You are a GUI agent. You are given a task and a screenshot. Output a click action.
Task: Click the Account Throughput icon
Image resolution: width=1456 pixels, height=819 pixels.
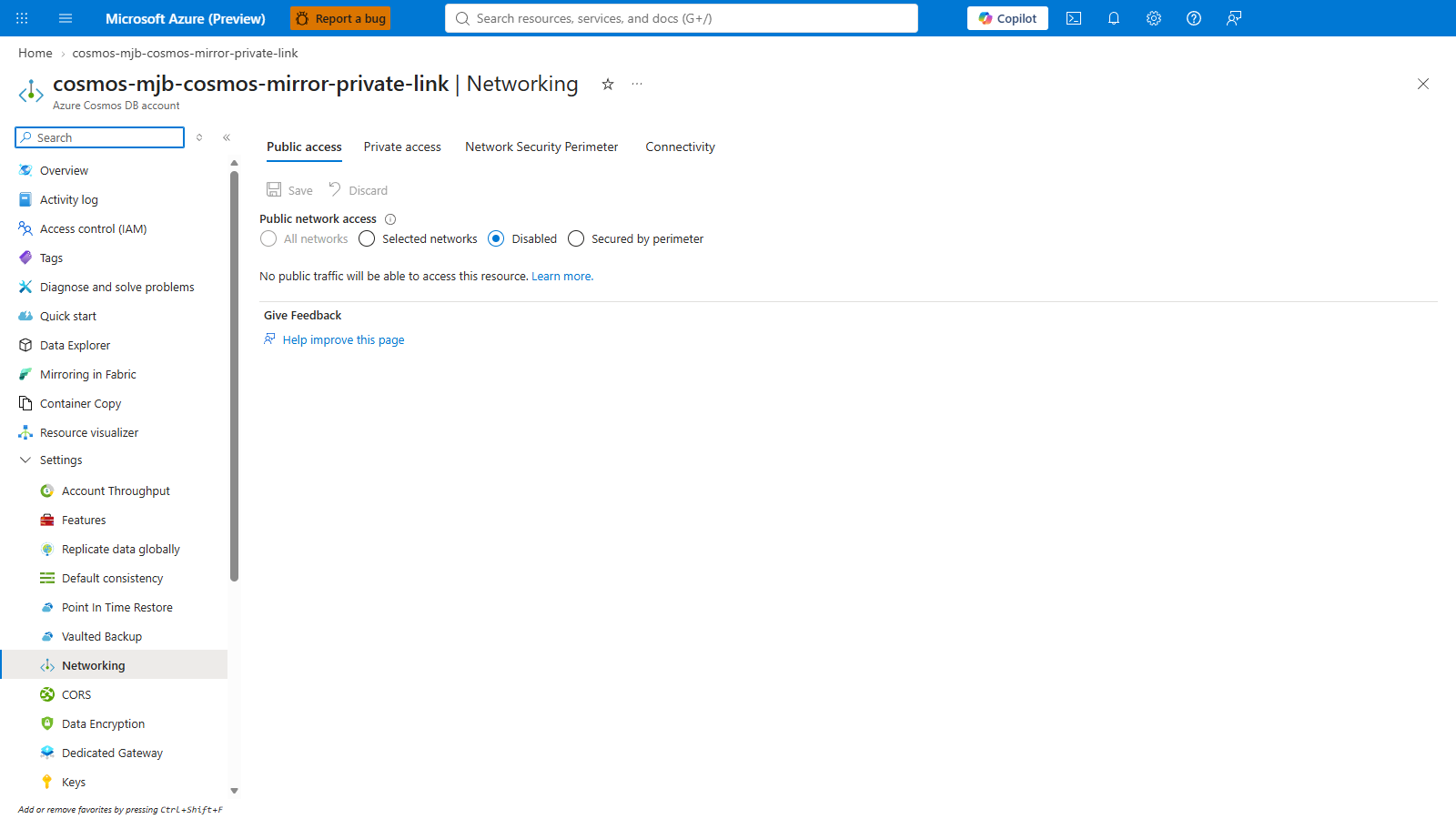coord(47,490)
